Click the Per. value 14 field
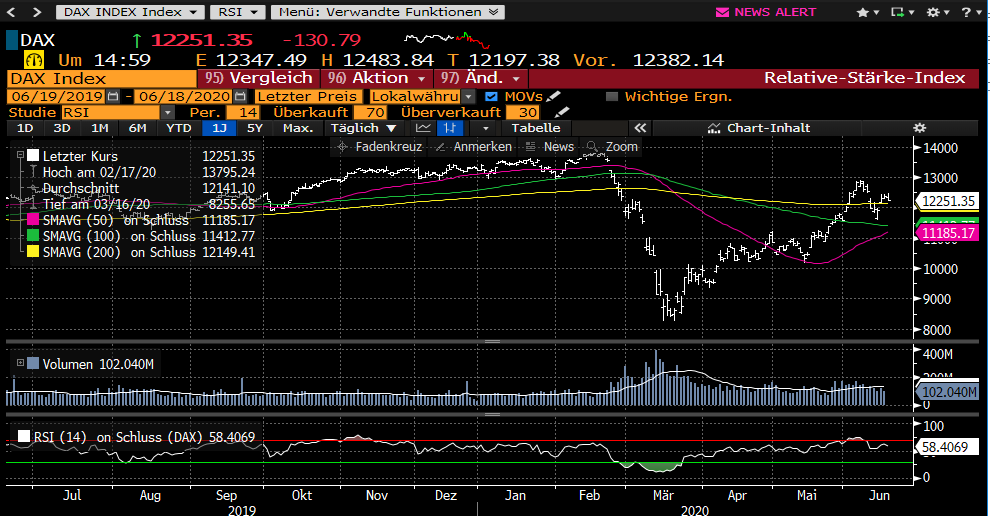The image size is (990, 516). (242, 112)
